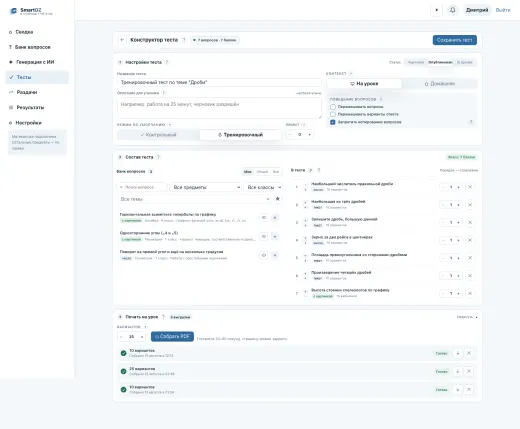Click the help icon beside Настройки теста
This screenshot has height=429, width=520.
click(x=167, y=62)
